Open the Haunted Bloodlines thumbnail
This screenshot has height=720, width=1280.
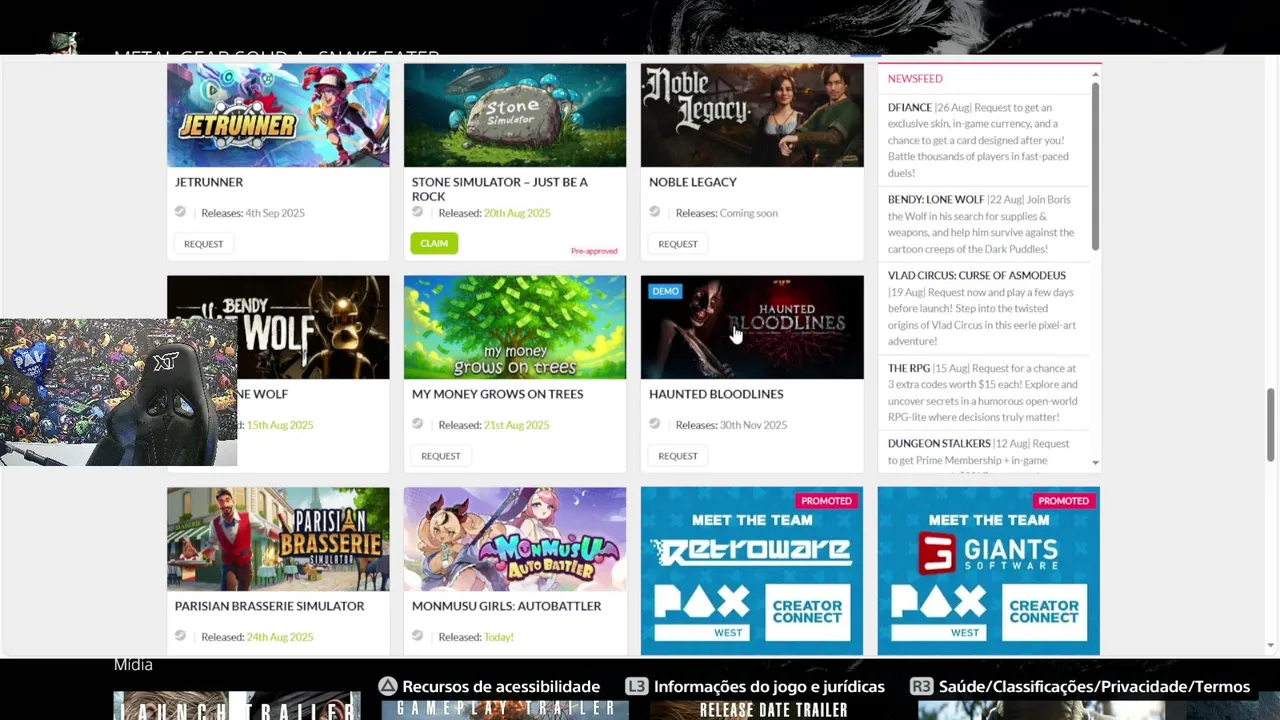(752, 327)
